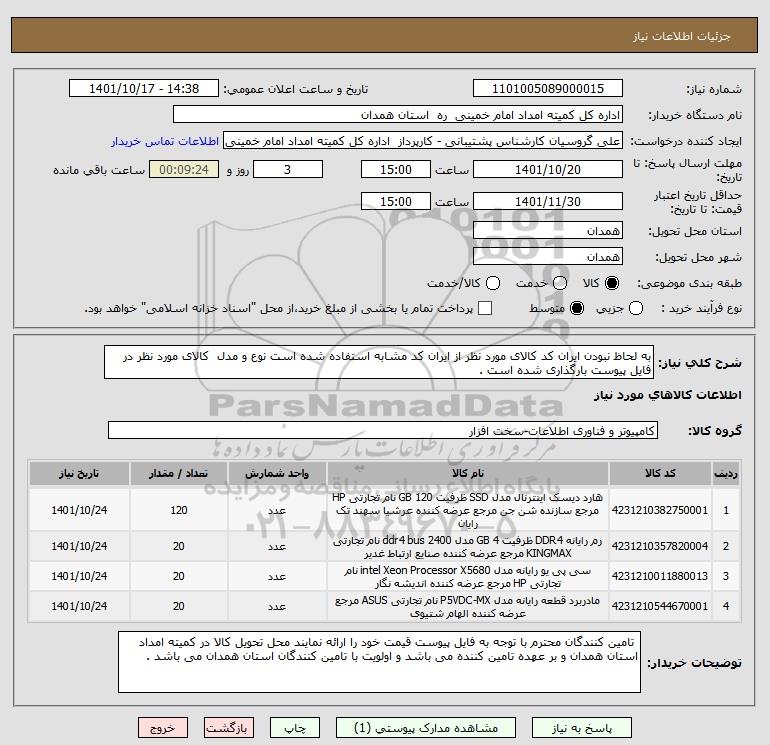This screenshot has width=770, height=745.
Task: Click the تعداد / مقدار column header
Action: (178, 473)
